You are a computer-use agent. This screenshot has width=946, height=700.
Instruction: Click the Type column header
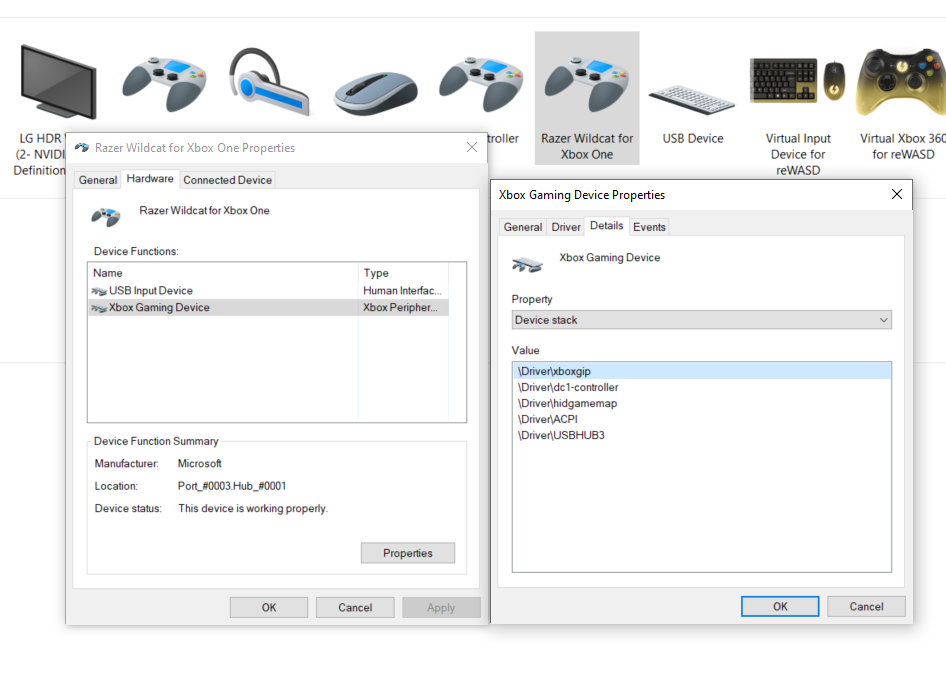click(x=403, y=273)
